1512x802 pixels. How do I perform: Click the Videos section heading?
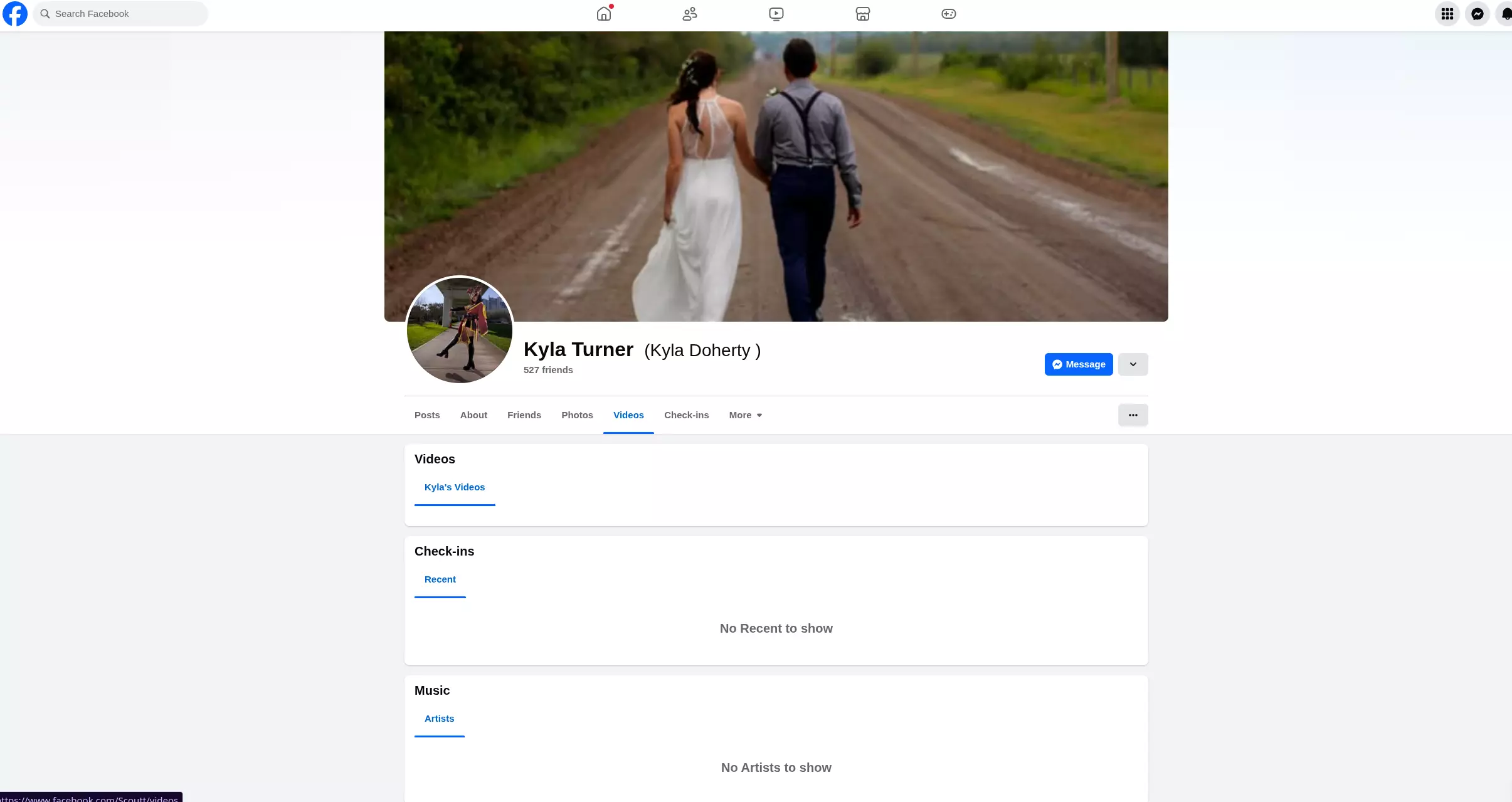point(435,459)
